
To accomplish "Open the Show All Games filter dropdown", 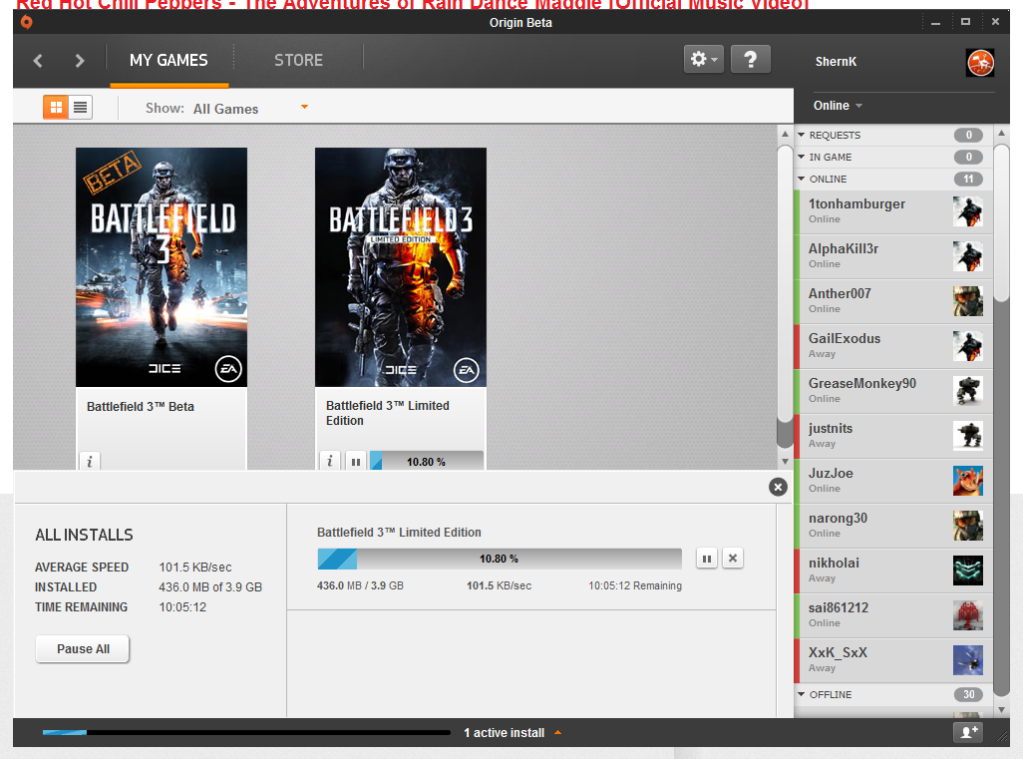I will 304,107.
